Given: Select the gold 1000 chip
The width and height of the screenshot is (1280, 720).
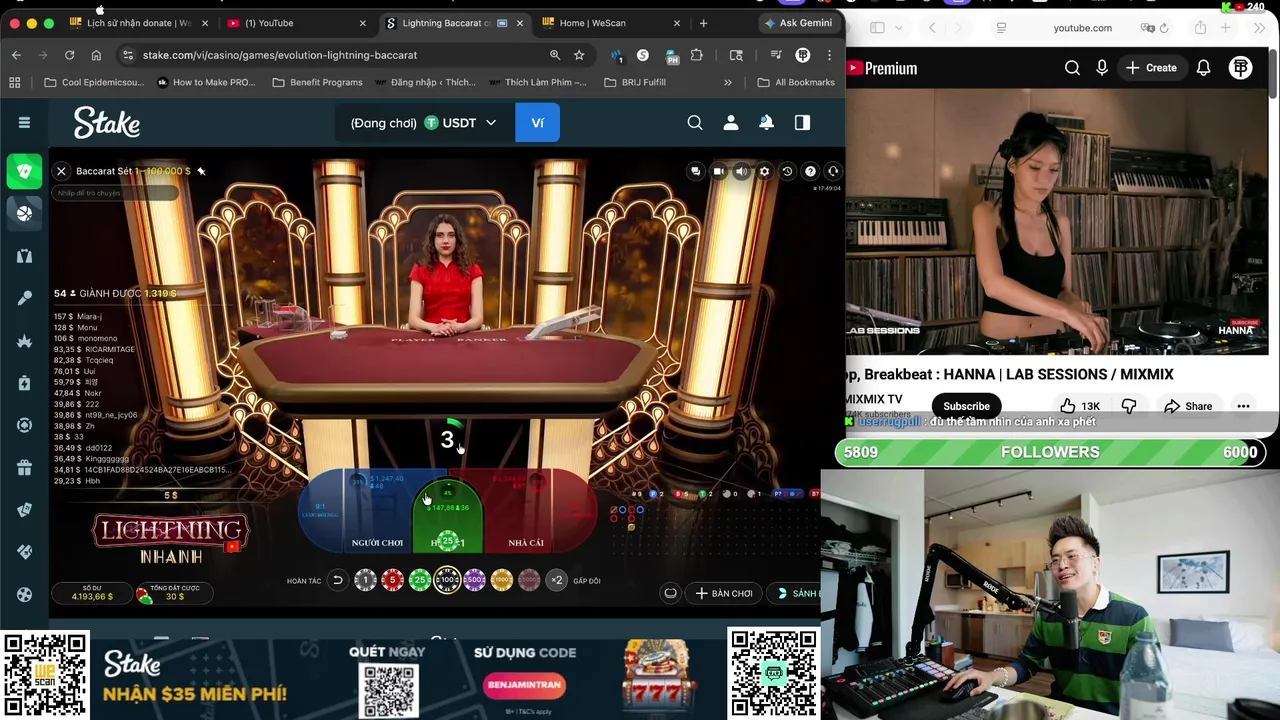Looking at the screenshot, I should coord(502,580).
